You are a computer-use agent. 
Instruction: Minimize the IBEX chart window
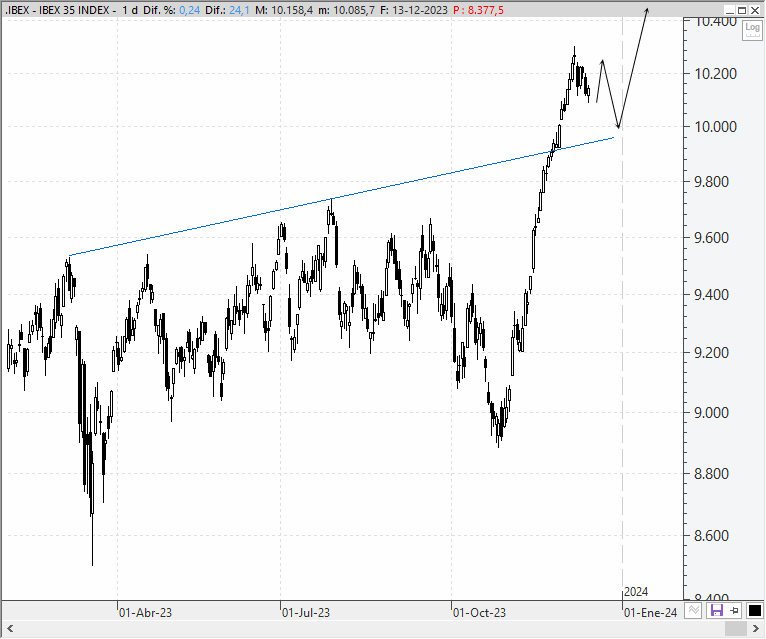(730, 10)
